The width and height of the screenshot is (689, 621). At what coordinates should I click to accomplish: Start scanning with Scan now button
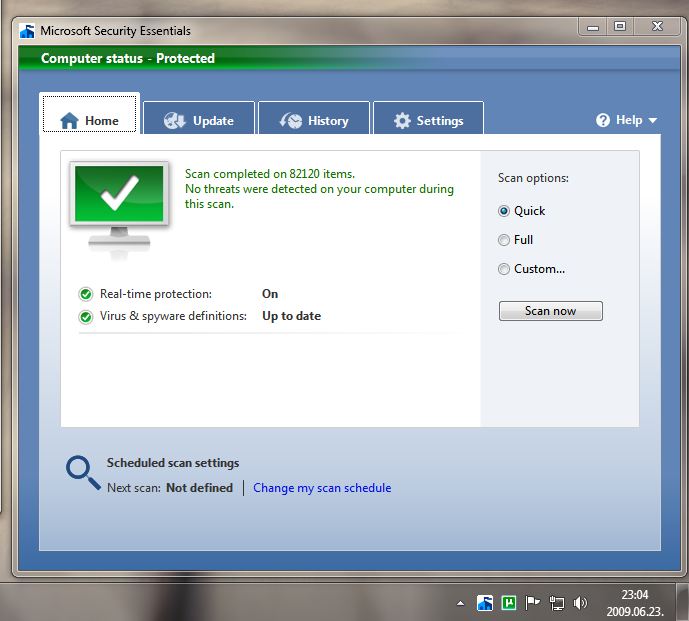[x=551, y=311]
